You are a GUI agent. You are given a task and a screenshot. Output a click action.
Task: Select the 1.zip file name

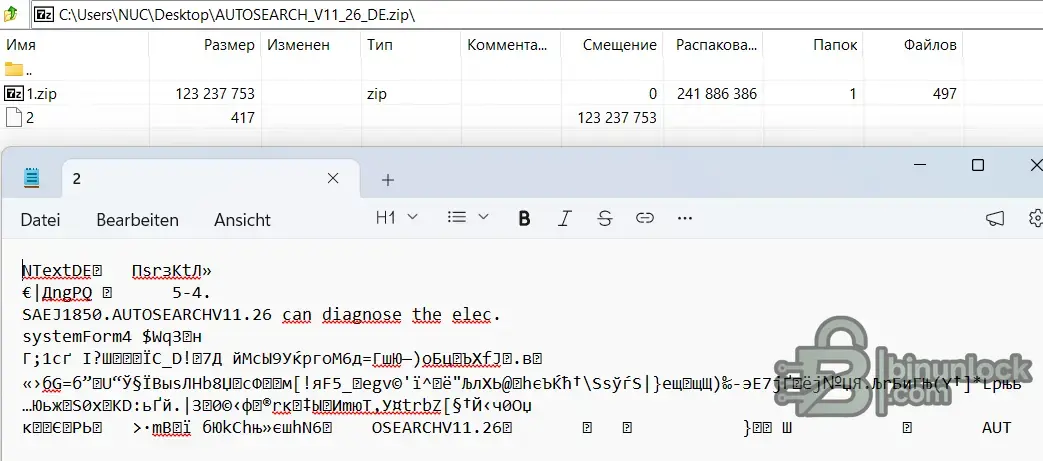[41, 94]
